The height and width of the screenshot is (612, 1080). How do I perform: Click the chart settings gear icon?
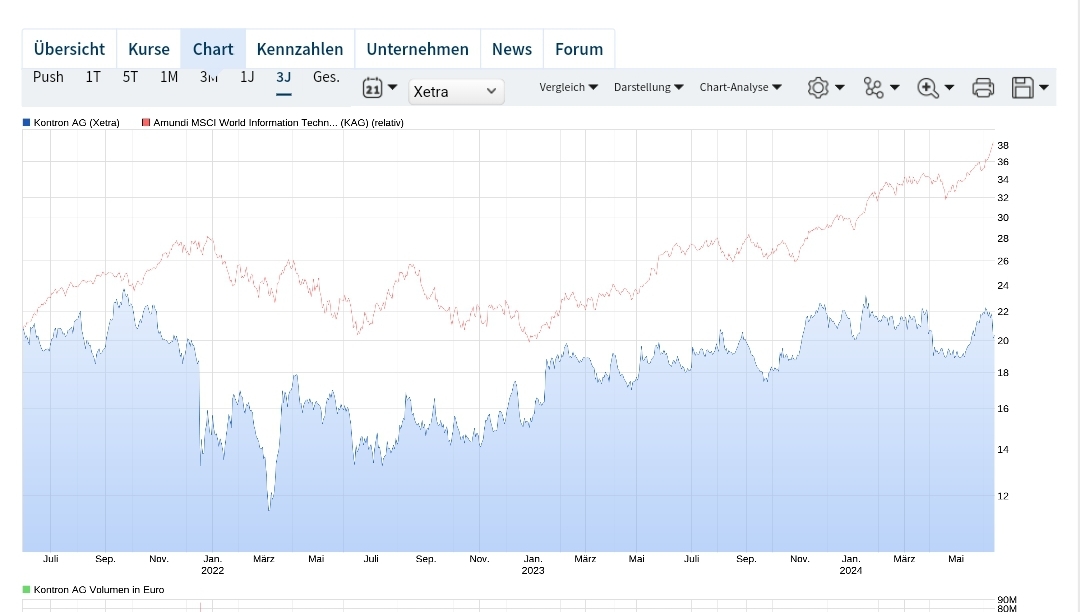coord(819,87)
